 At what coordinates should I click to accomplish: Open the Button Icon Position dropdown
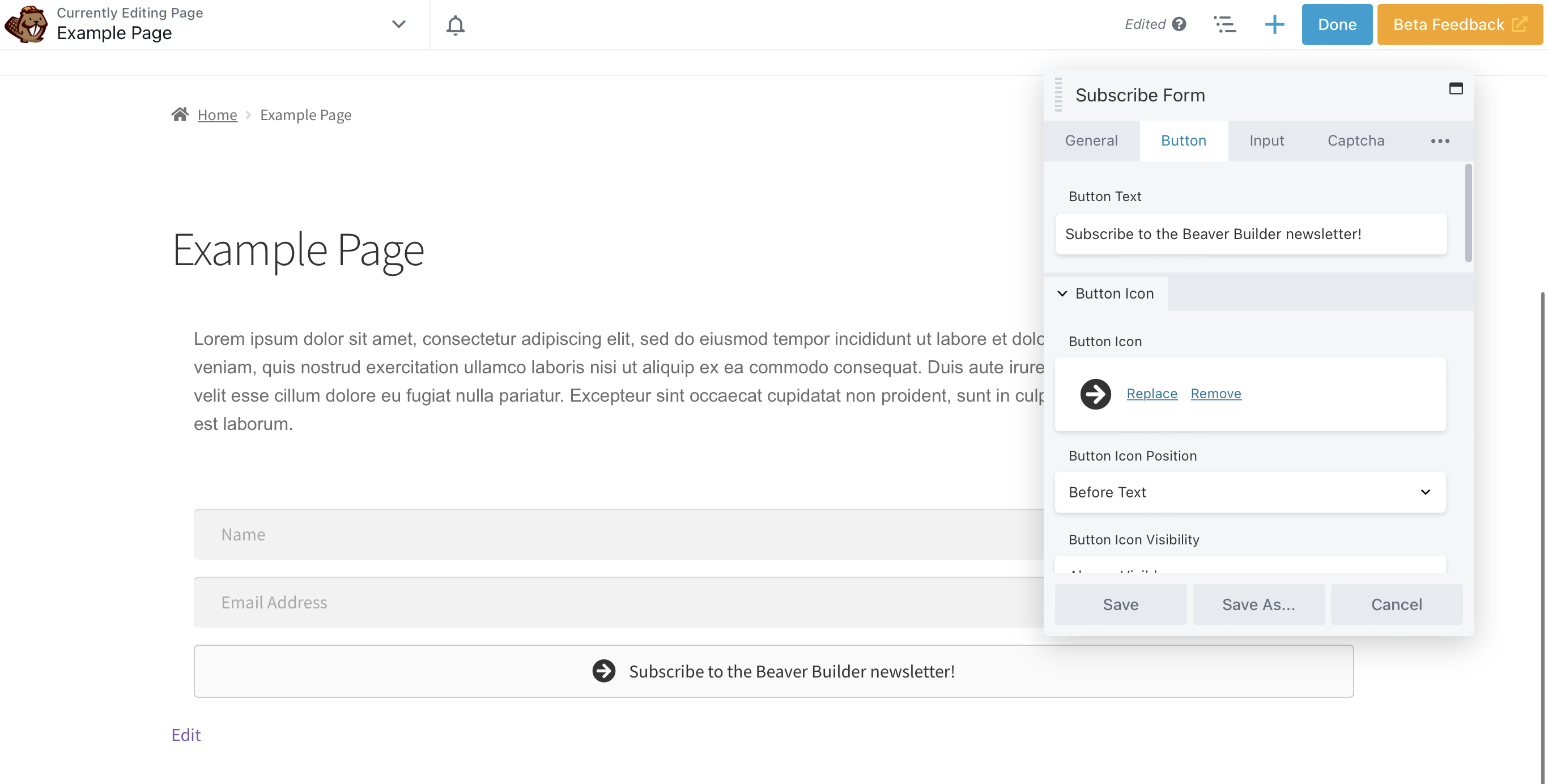[x=1250, y=492]
